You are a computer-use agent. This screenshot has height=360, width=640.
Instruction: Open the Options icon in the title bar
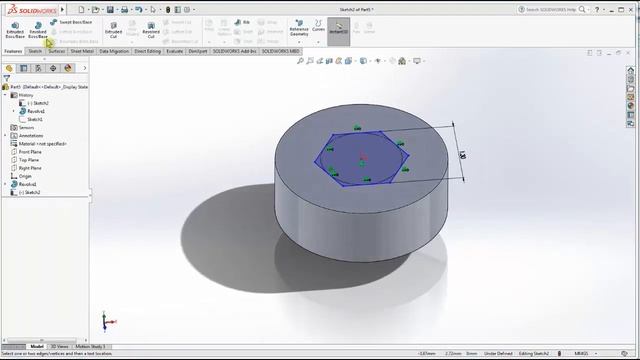click(187, 9)
